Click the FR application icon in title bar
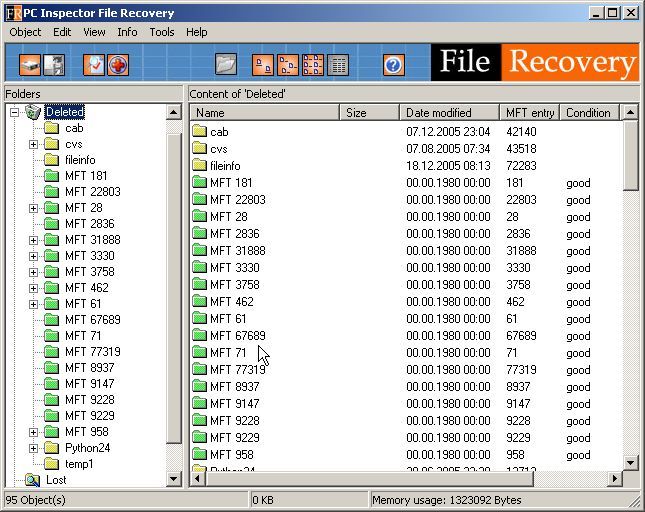 tap(13, 13)
